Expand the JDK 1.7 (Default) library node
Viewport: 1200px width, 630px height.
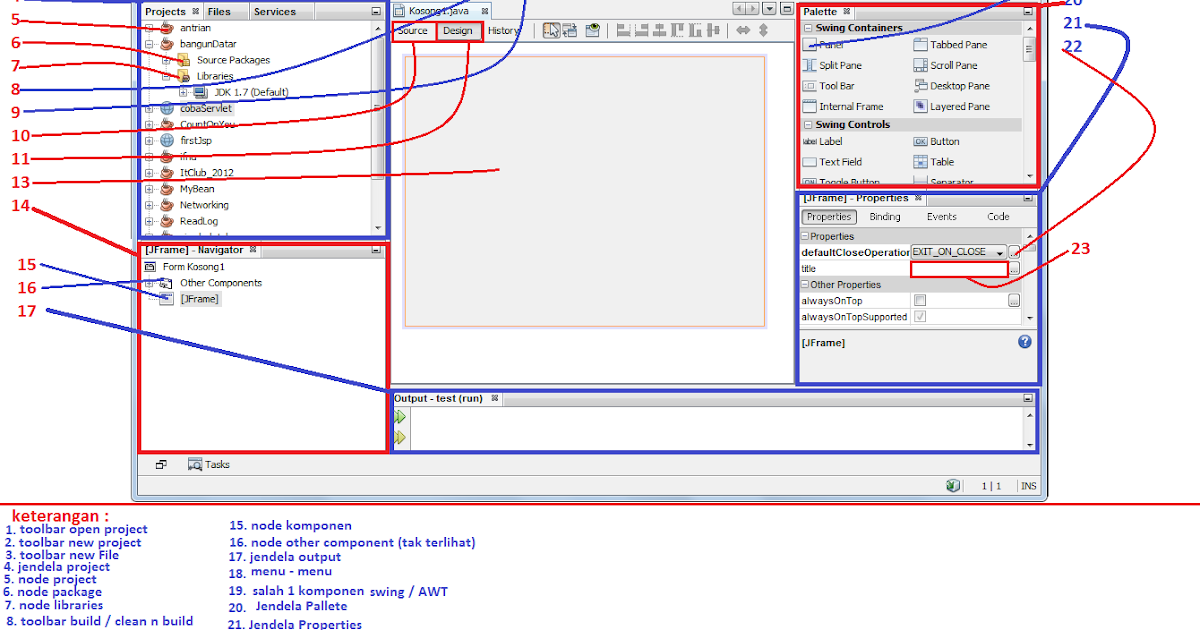181,91
